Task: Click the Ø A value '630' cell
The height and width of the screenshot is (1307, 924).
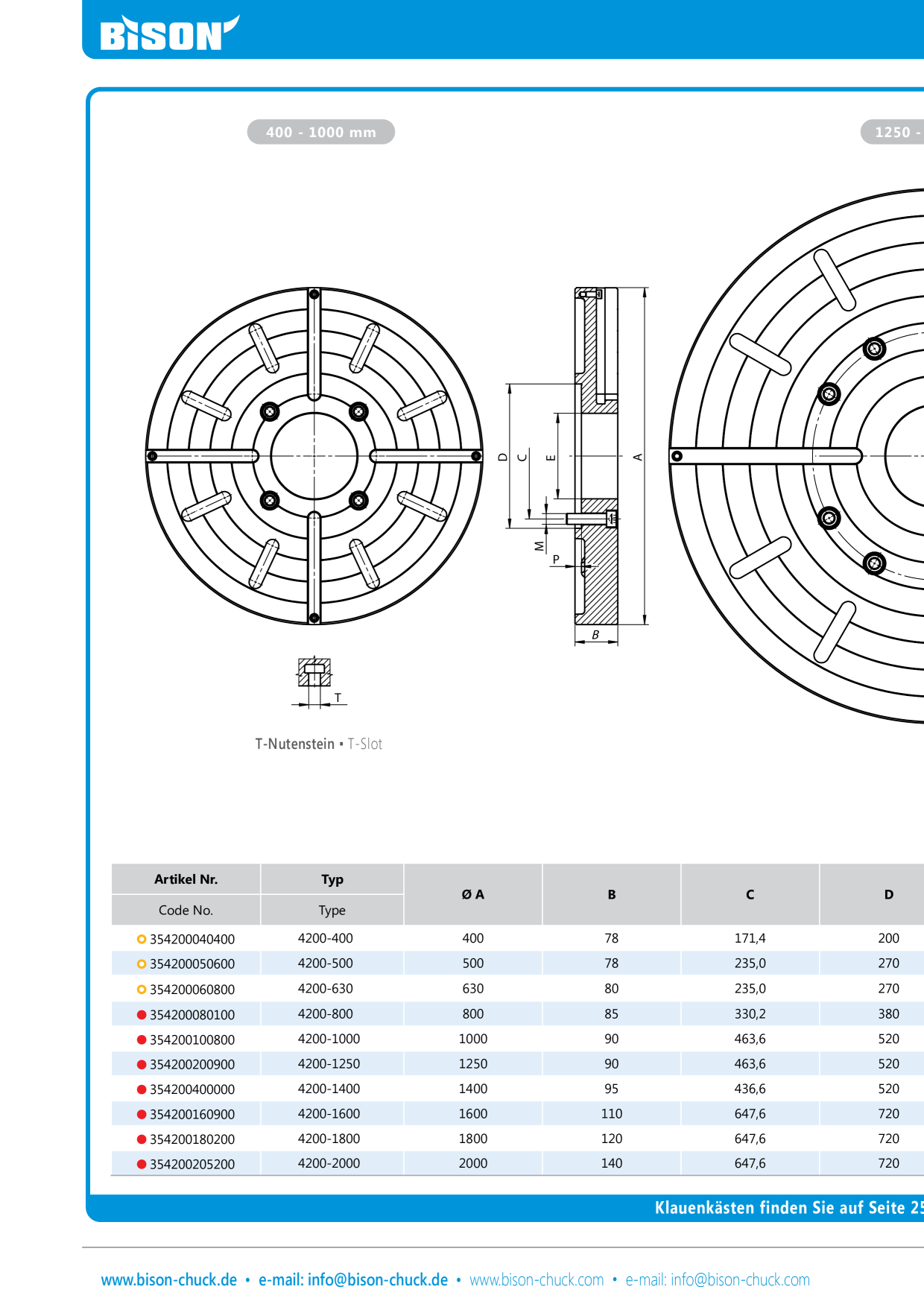Action: [x=473, y=988]
